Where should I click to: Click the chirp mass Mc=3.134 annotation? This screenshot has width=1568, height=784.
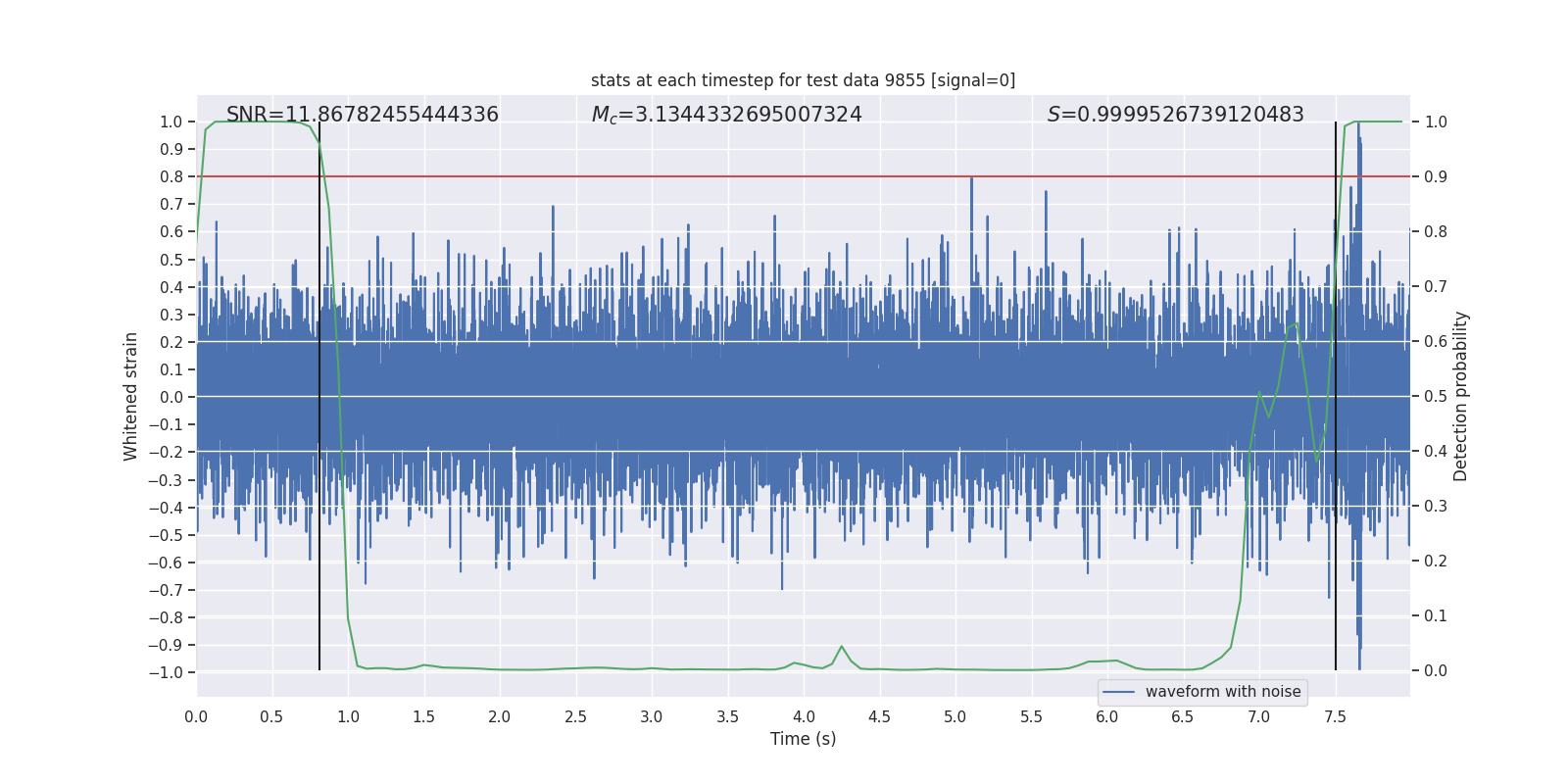726,115
